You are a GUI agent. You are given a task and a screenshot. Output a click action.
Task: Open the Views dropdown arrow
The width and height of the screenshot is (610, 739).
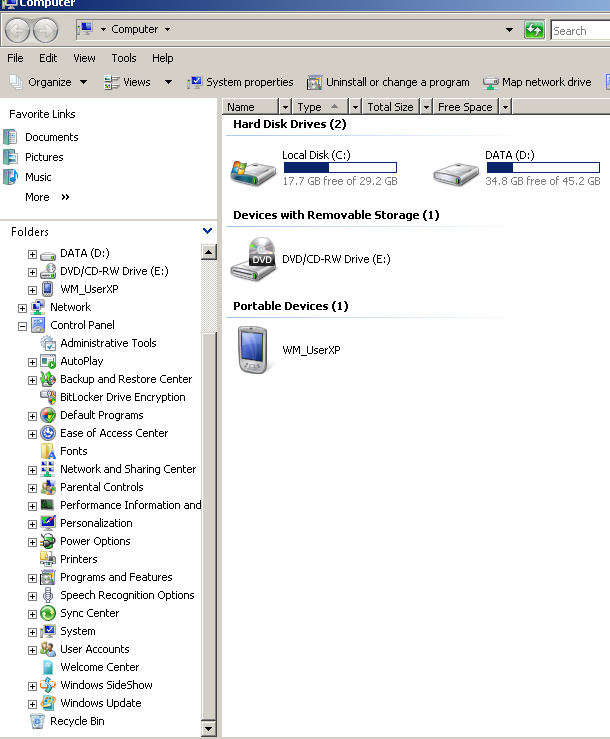[168, 82]
